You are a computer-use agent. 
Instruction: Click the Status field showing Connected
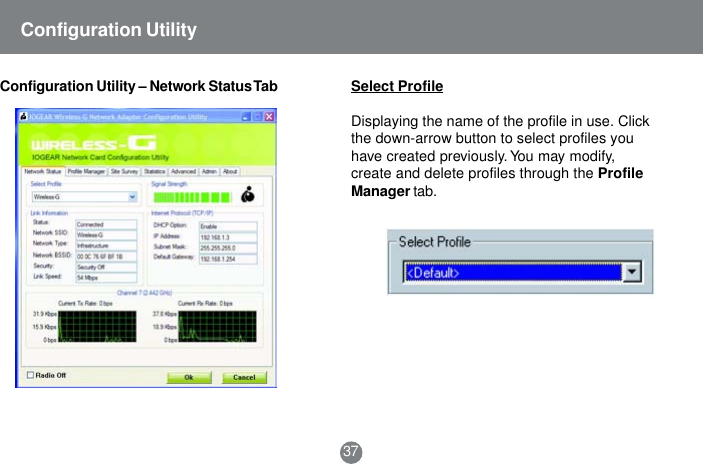tap(106, 224)
